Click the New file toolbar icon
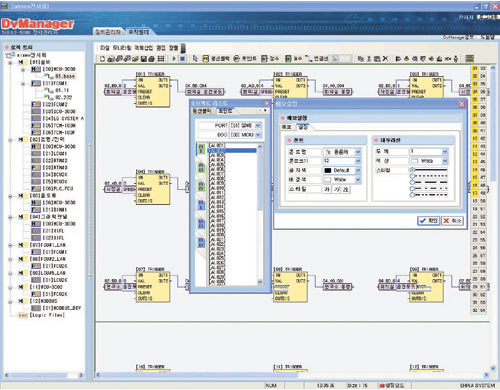 102,59
